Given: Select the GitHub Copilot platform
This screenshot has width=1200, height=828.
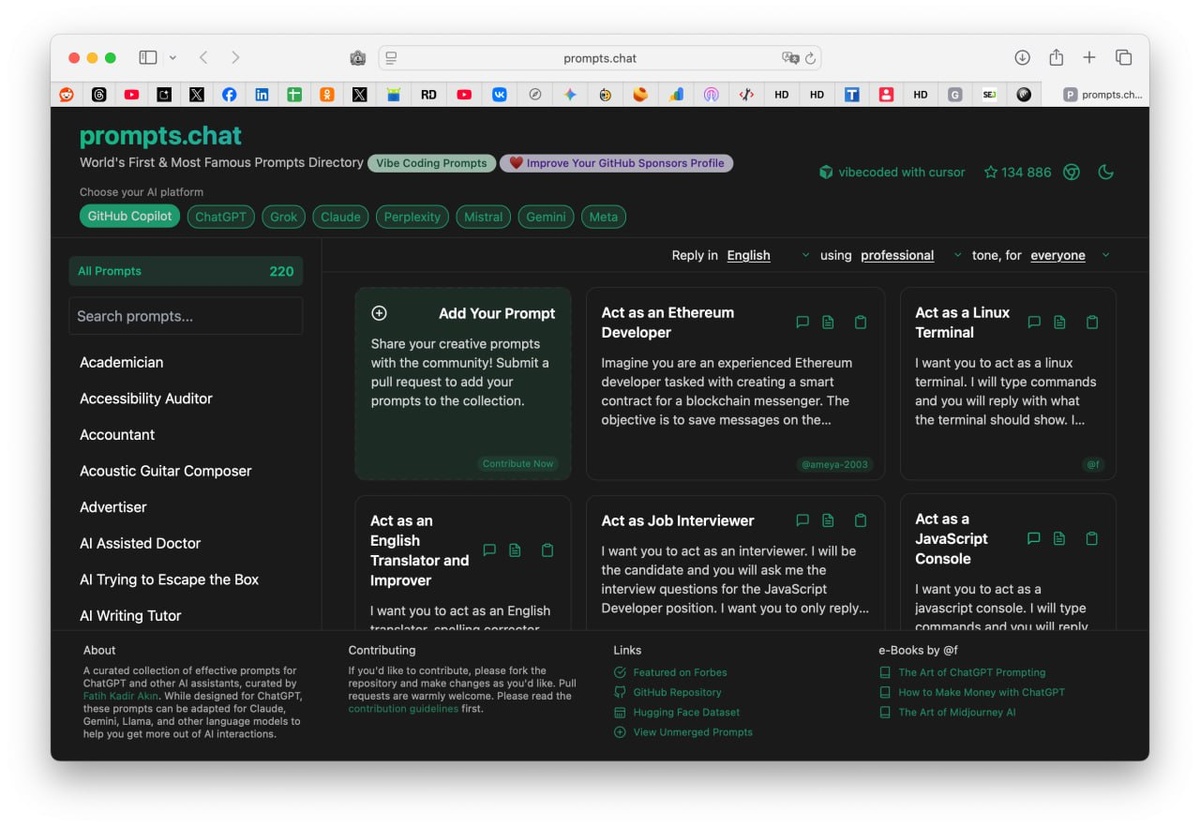Looking at the screenshot, I should pyautogui.click(x=129, y=216).
